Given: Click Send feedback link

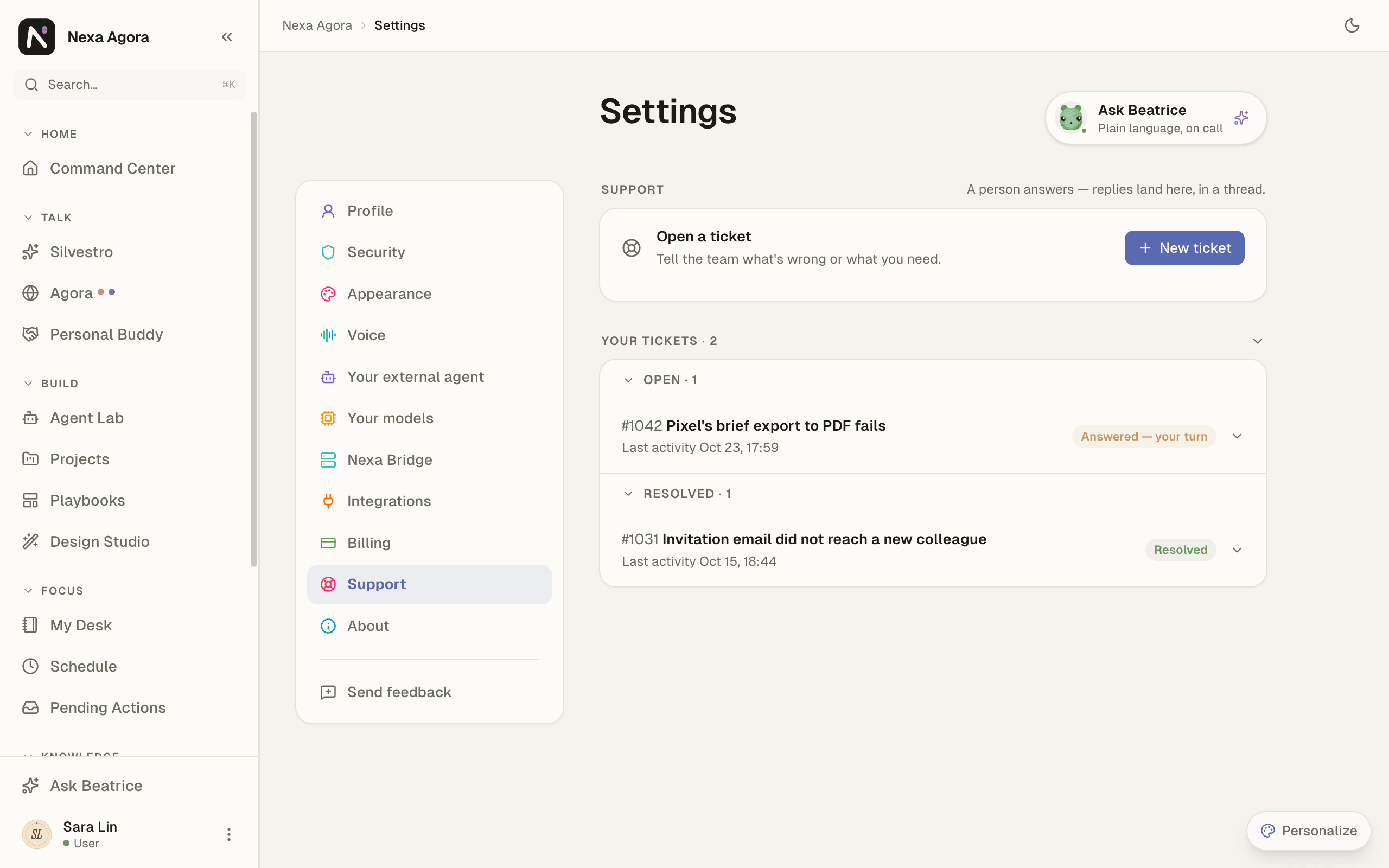Looking at the screenshot, I should click(x=429, y=692).
